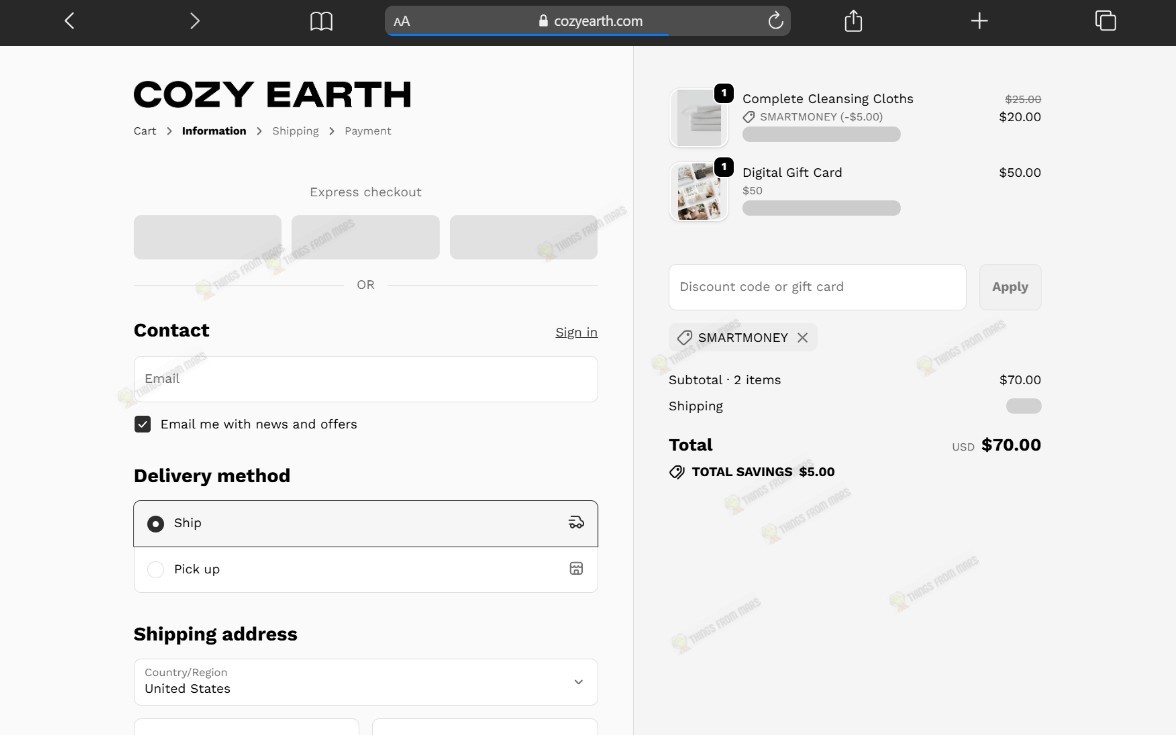1176x735 pixels.
Task: Click the $20.00 discounted price
Action: pos(1020,117)
